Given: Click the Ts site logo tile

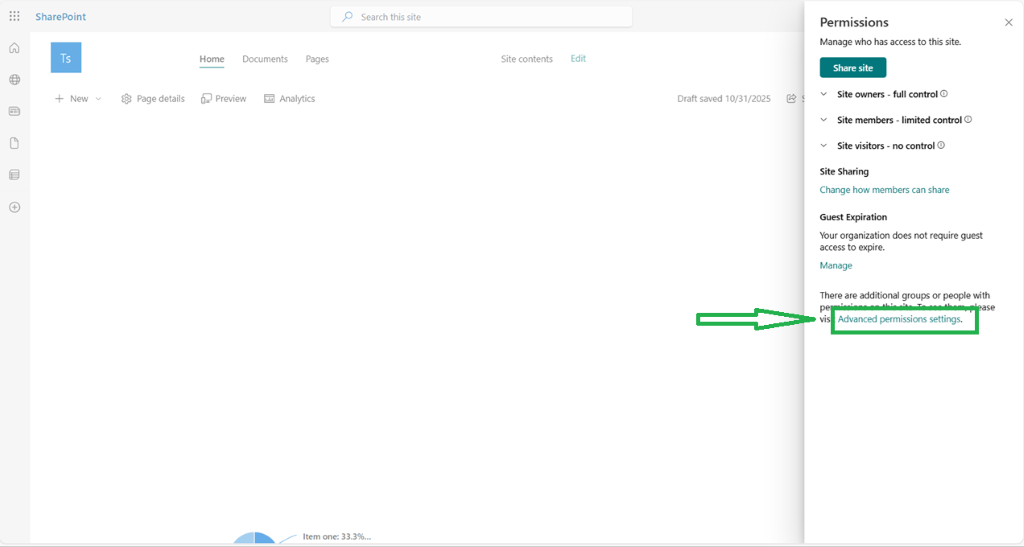Looking at the screenshot, I should tap(66, 58).
